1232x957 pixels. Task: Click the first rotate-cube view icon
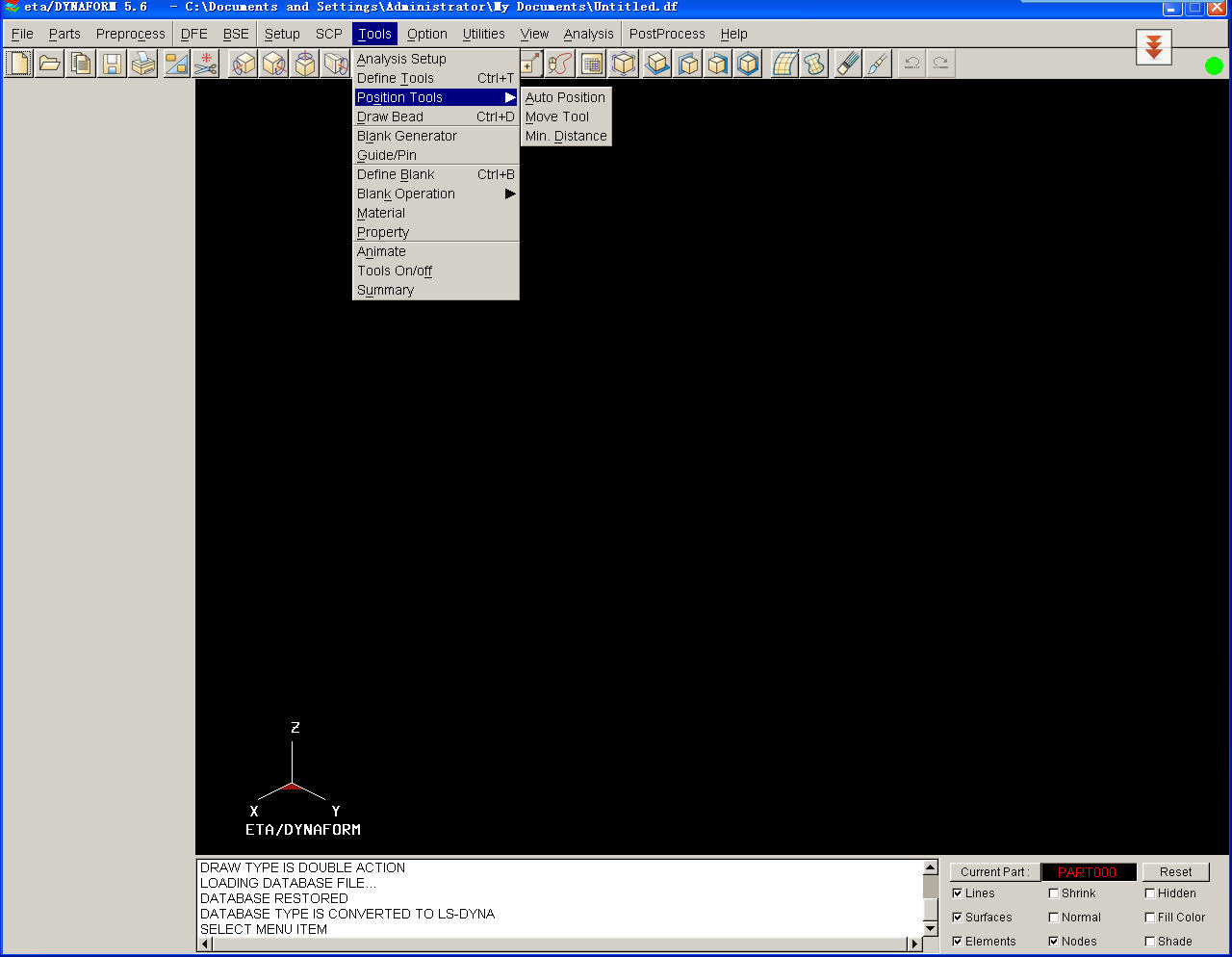244,65
